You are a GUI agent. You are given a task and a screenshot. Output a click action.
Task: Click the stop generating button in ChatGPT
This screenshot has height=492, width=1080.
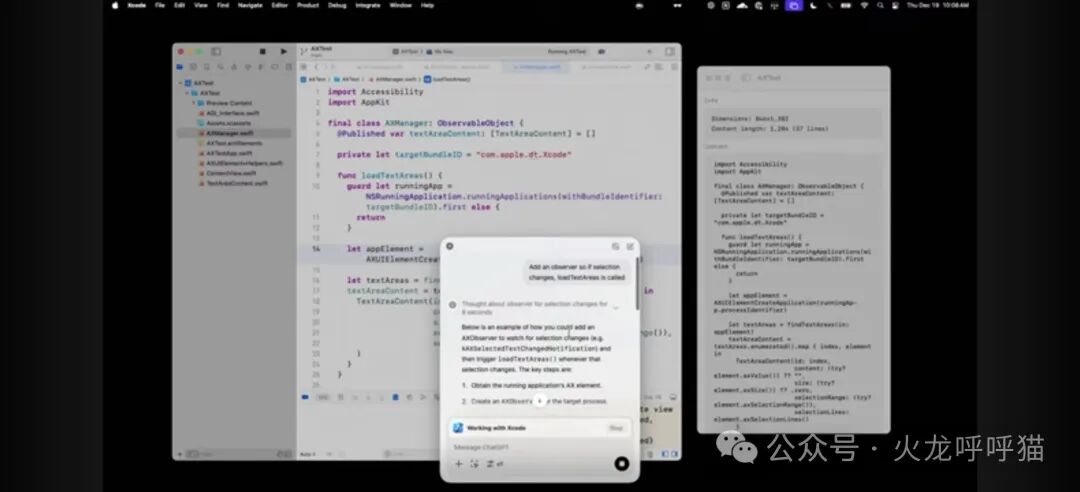coord(621,464)
